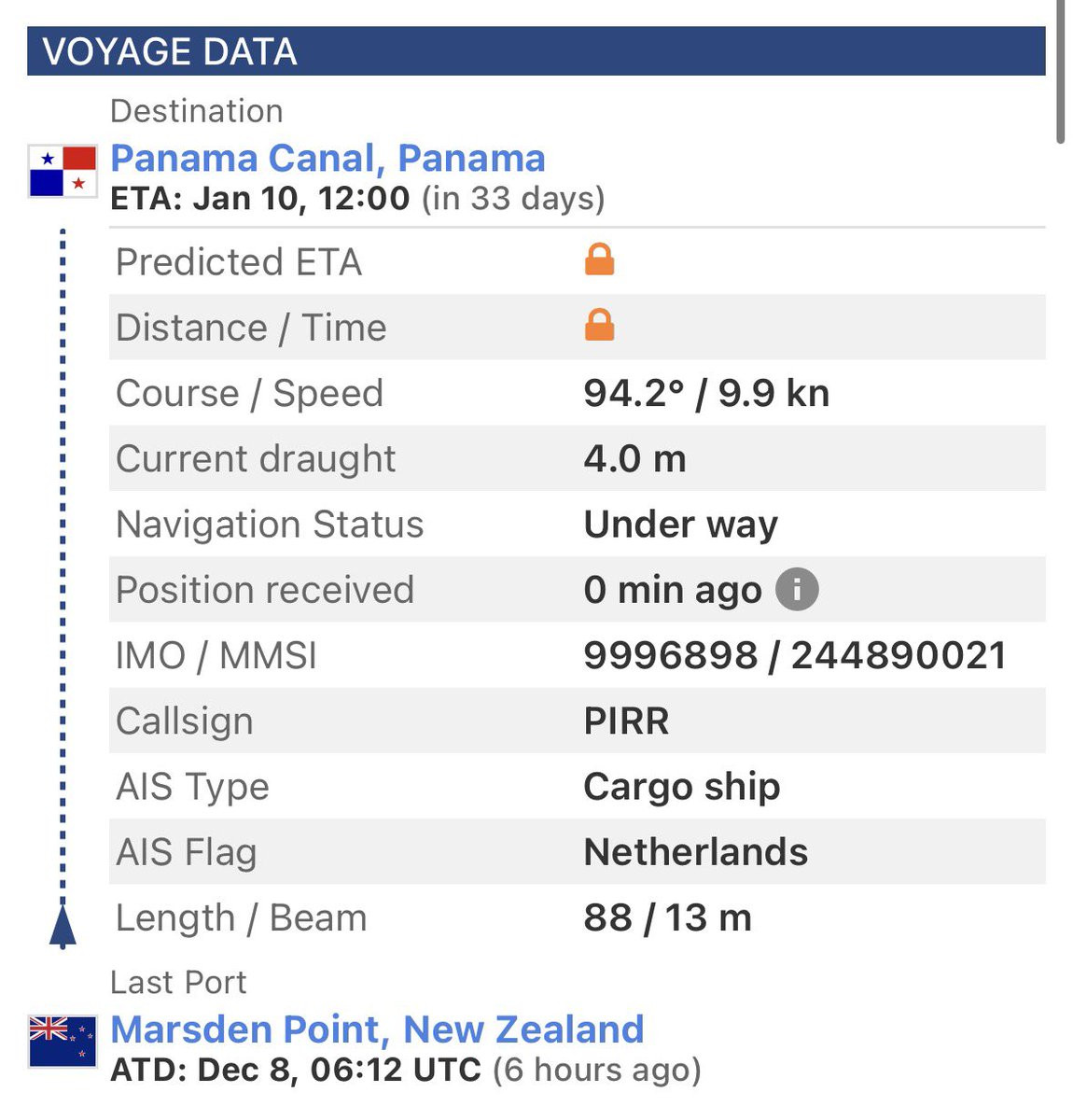Click the Distance / Time lock icon
1073x1120 pixels.
pyautogui.click(x=599, y=325)
